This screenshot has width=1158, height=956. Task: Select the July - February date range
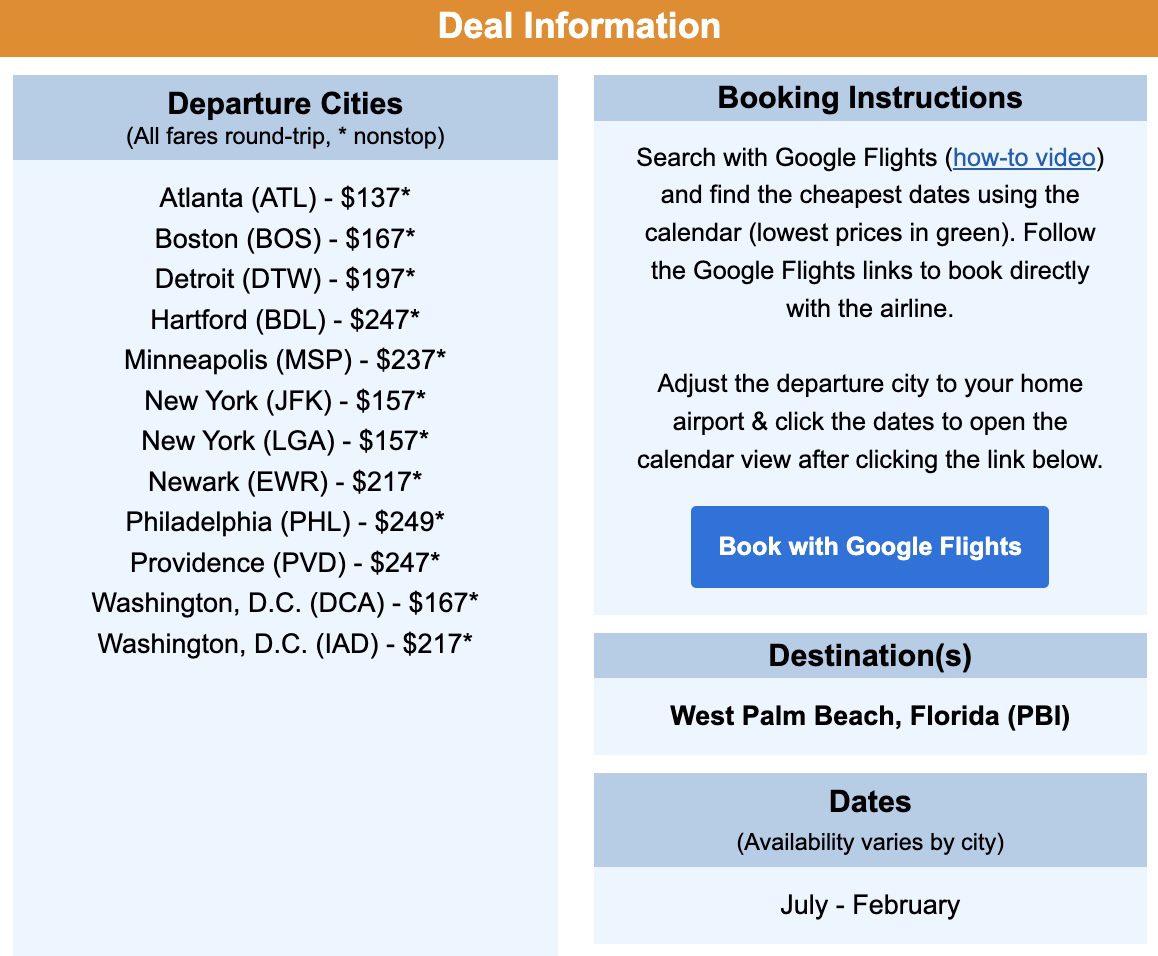tap(869, 904)
